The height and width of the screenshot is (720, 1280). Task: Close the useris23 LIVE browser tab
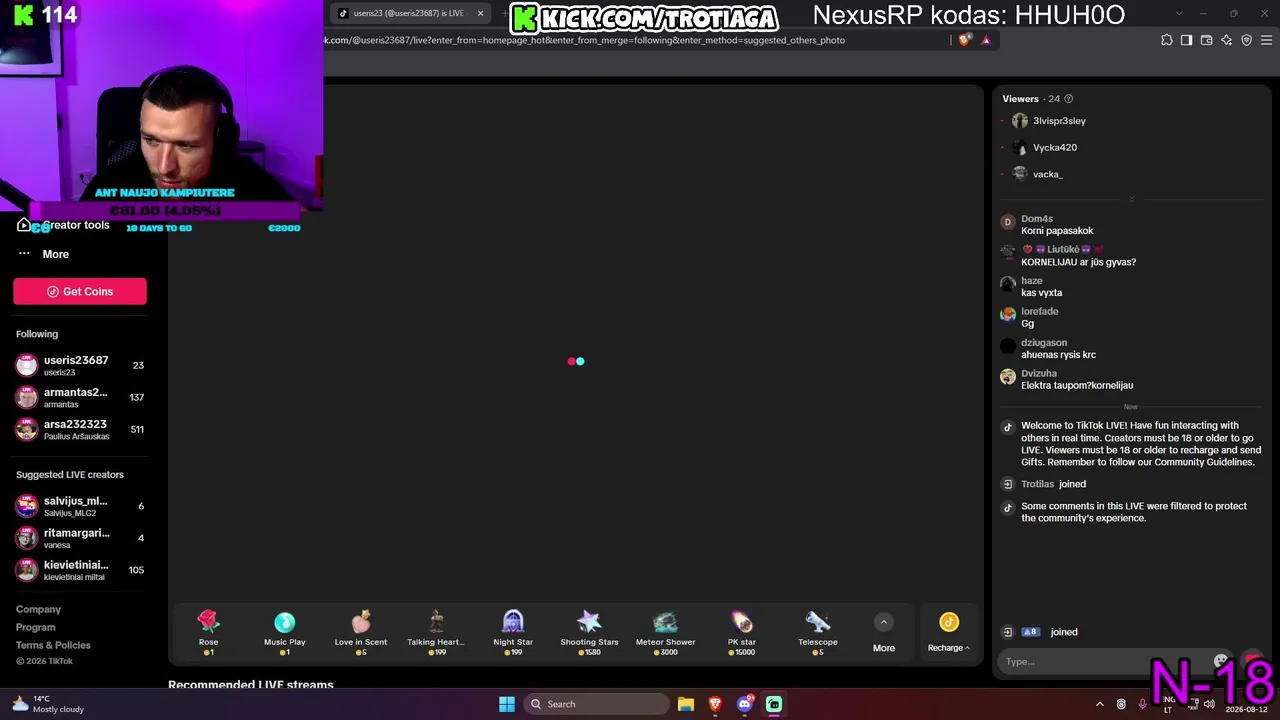click(480, 13)
